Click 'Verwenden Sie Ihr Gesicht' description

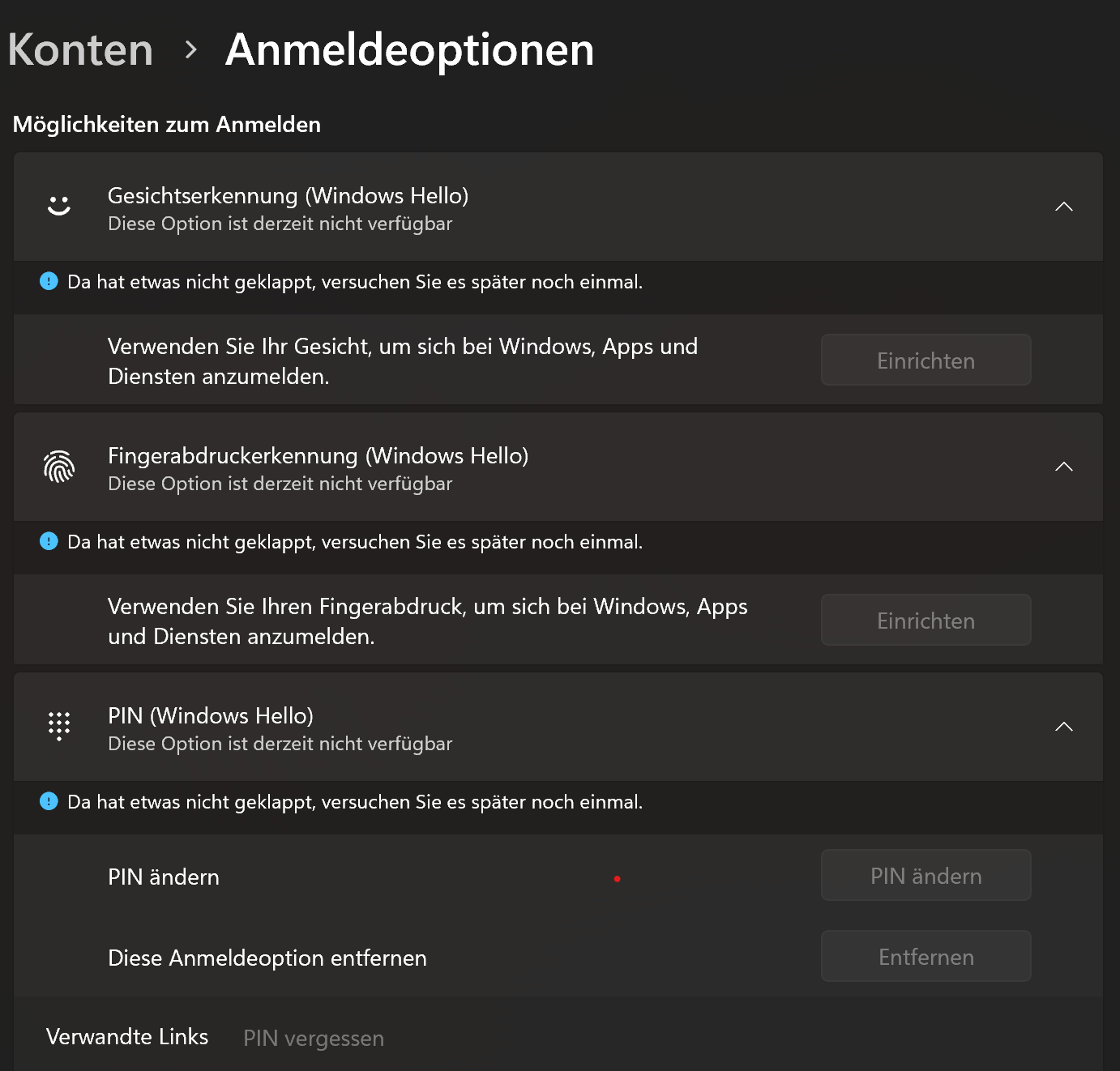point(403,361)
